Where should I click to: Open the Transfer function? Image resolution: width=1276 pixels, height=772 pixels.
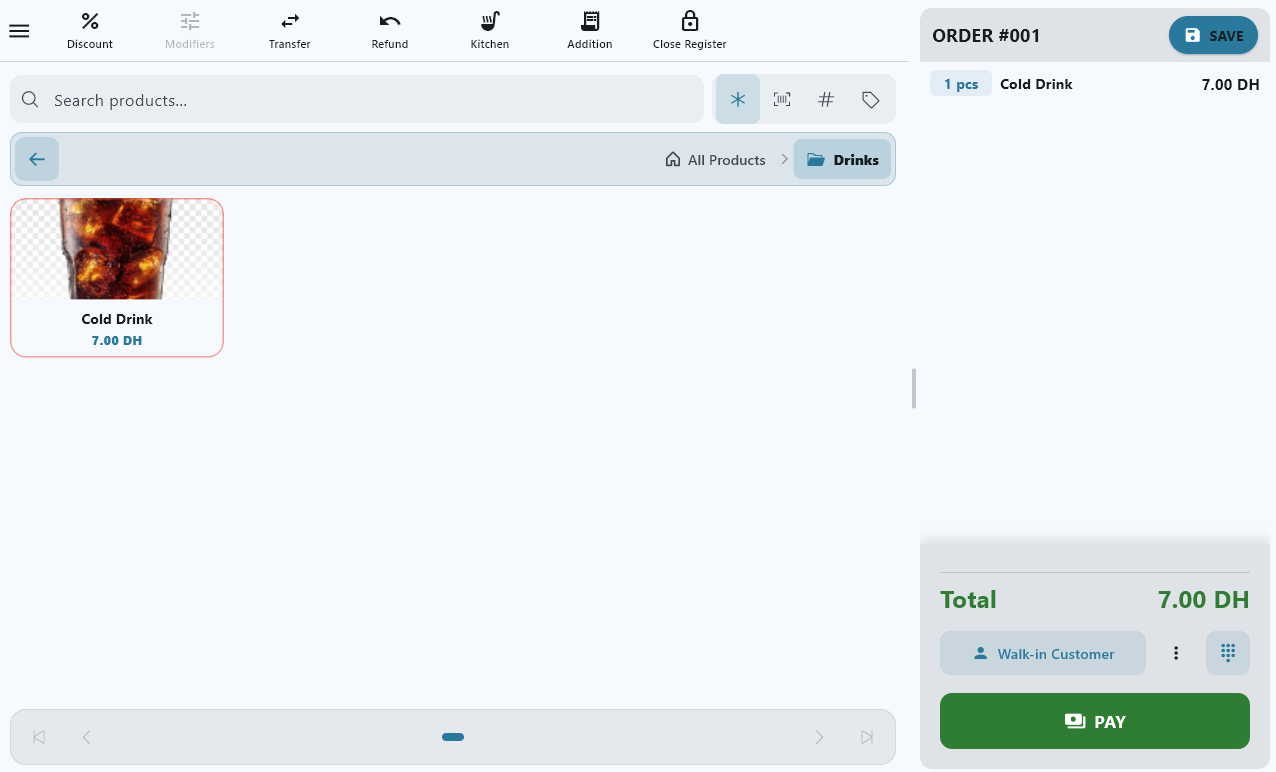[290, 31]
